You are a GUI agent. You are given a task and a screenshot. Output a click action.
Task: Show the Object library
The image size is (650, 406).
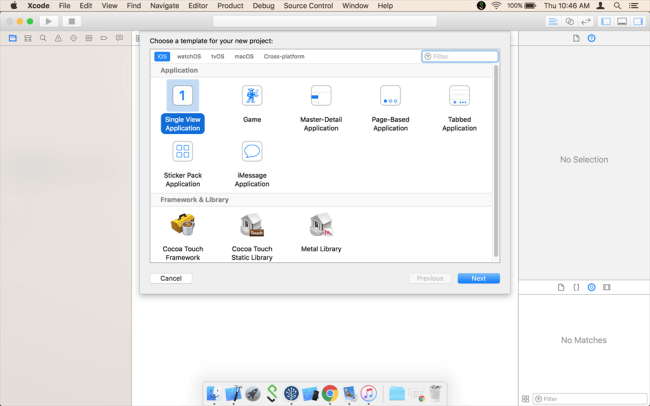coord(592,287)
